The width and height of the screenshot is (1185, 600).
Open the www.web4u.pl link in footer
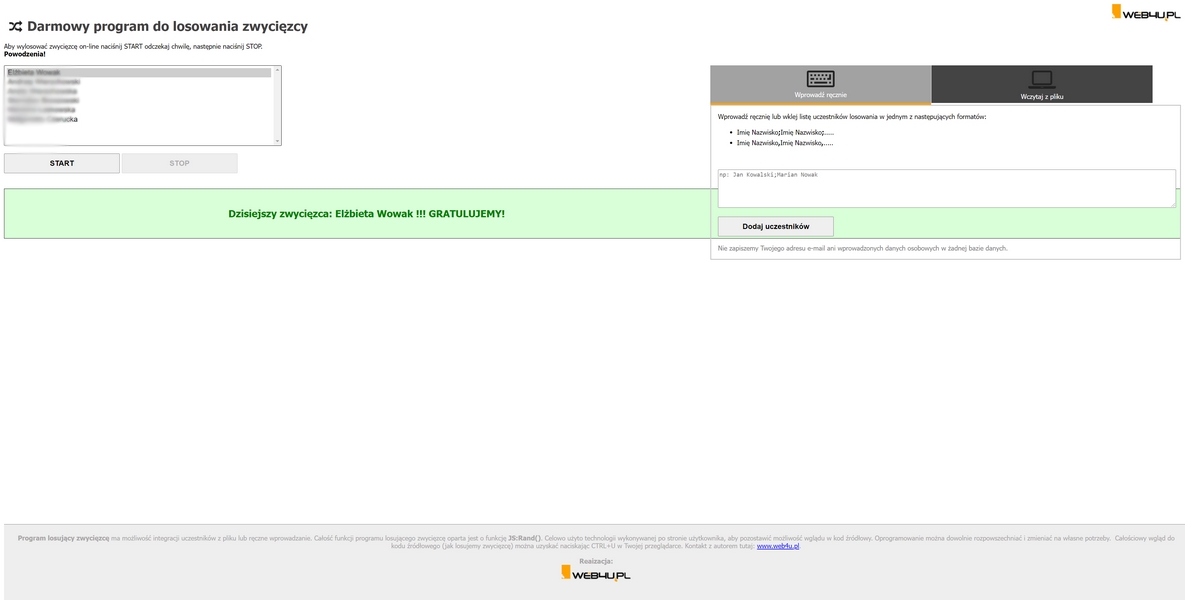pos(777,546)
